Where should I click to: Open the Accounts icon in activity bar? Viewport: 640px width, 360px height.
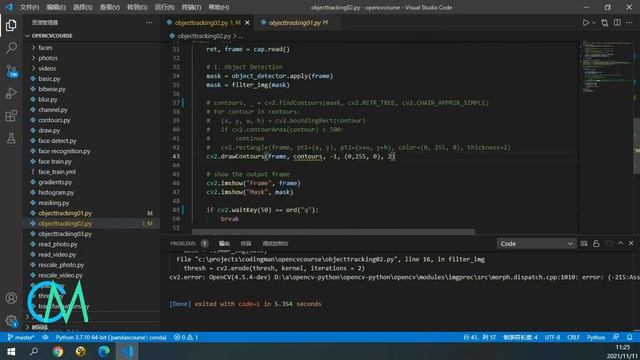(11, 298)
